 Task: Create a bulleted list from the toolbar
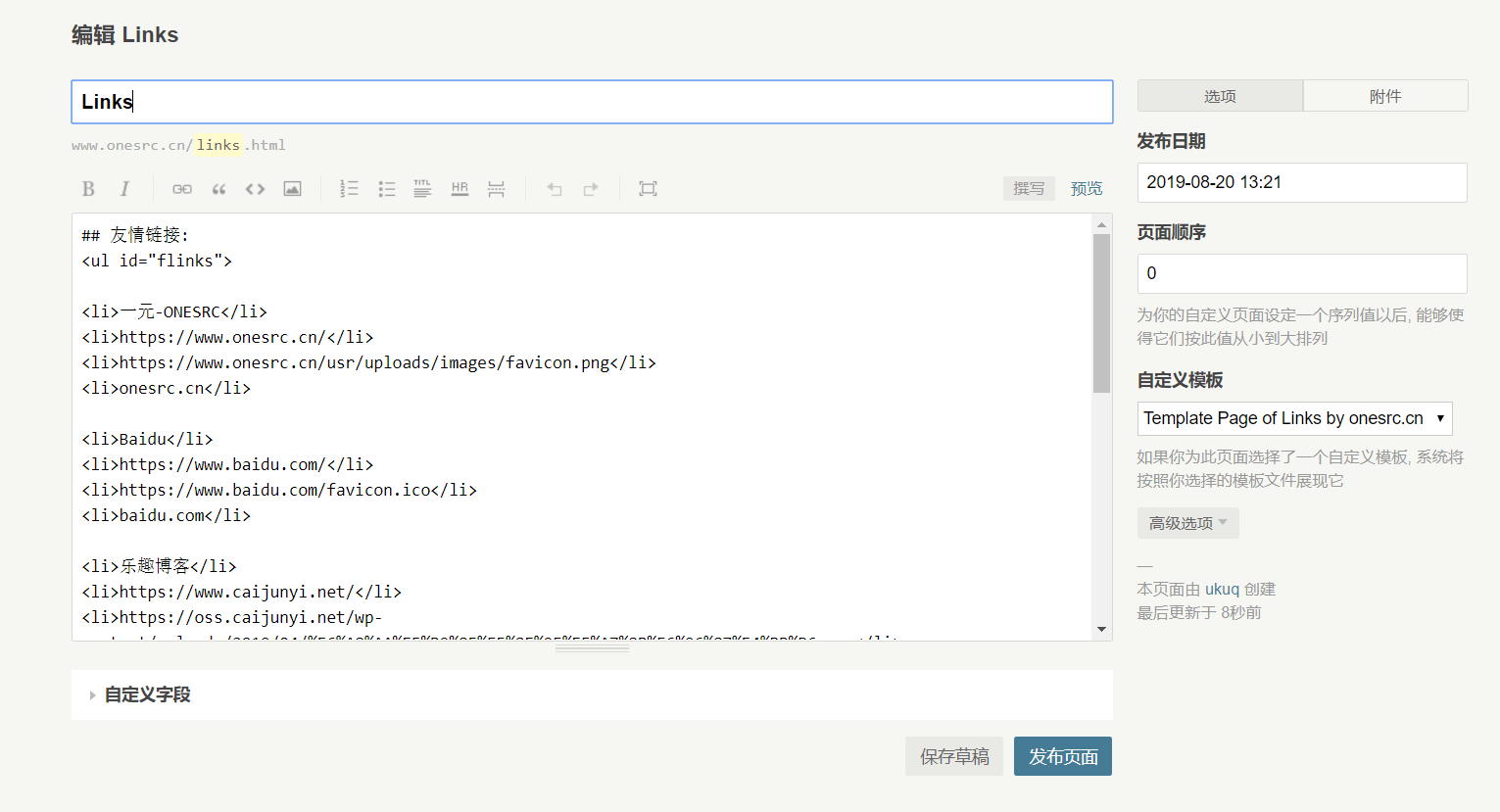(386, 189)
